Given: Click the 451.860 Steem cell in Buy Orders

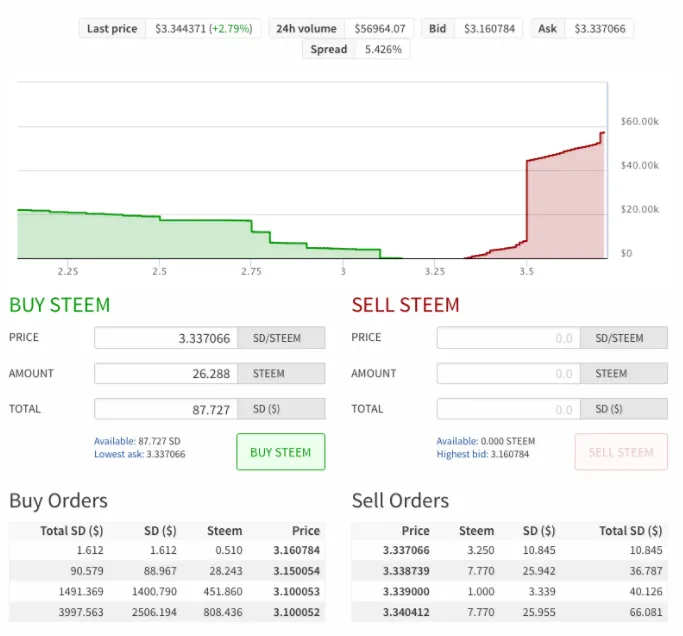Looking at the screenshot, I should tap(223, 592).
